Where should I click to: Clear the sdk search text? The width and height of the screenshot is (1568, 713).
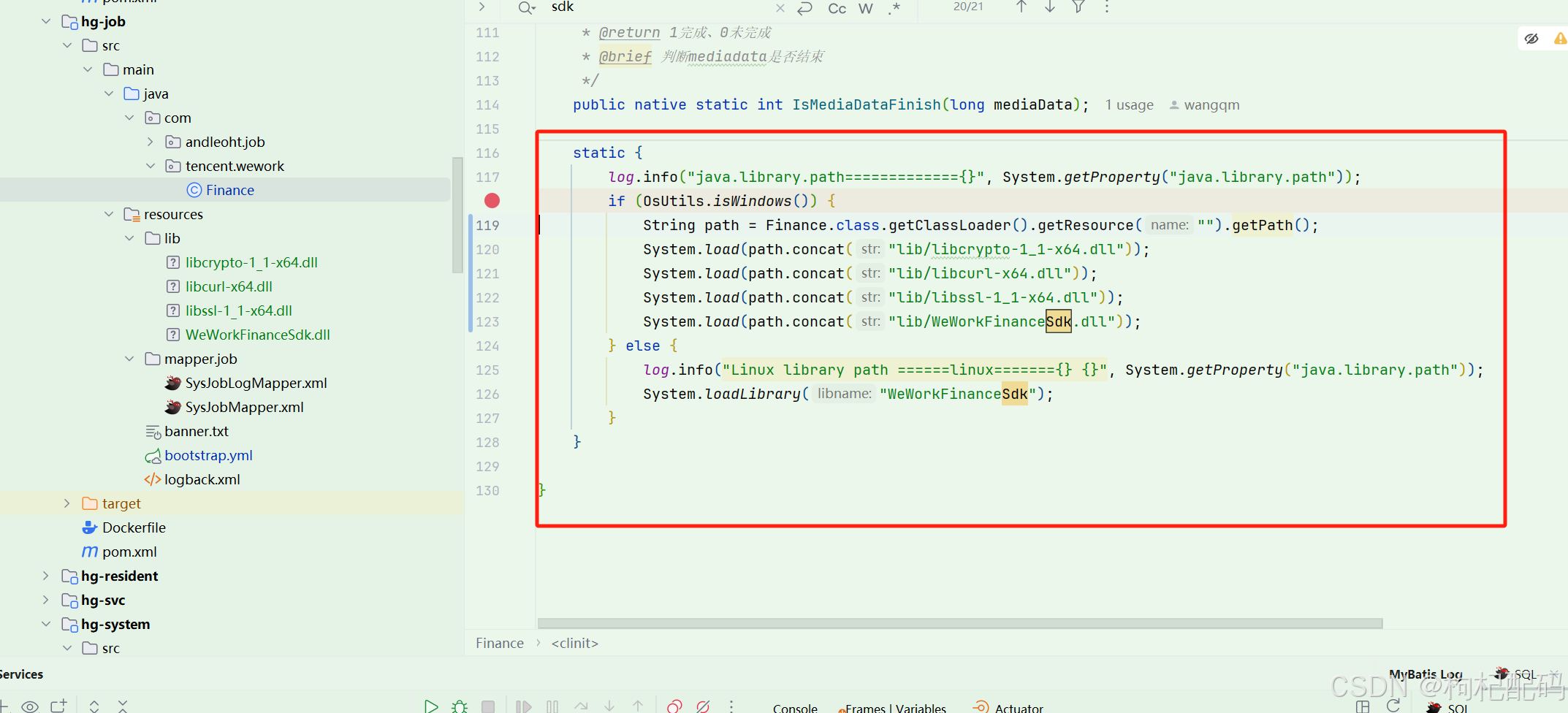point(780,8)
